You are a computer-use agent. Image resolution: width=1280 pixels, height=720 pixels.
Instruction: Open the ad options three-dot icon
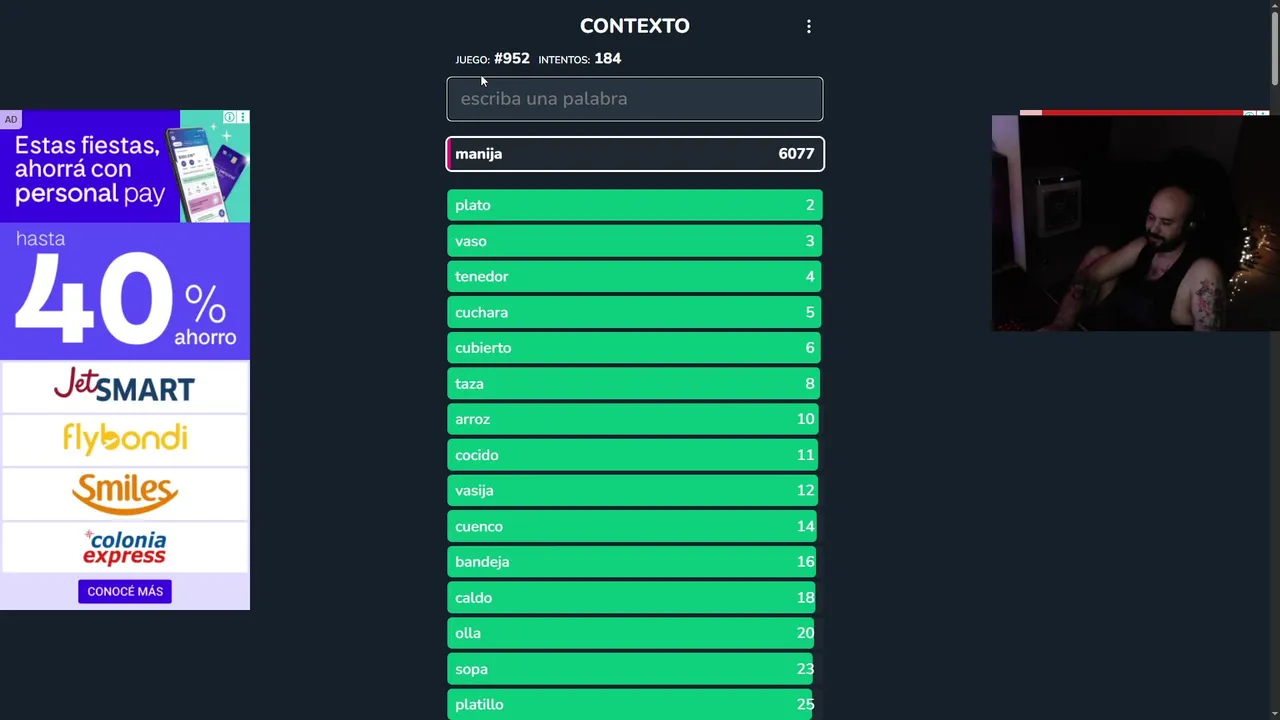242,118
